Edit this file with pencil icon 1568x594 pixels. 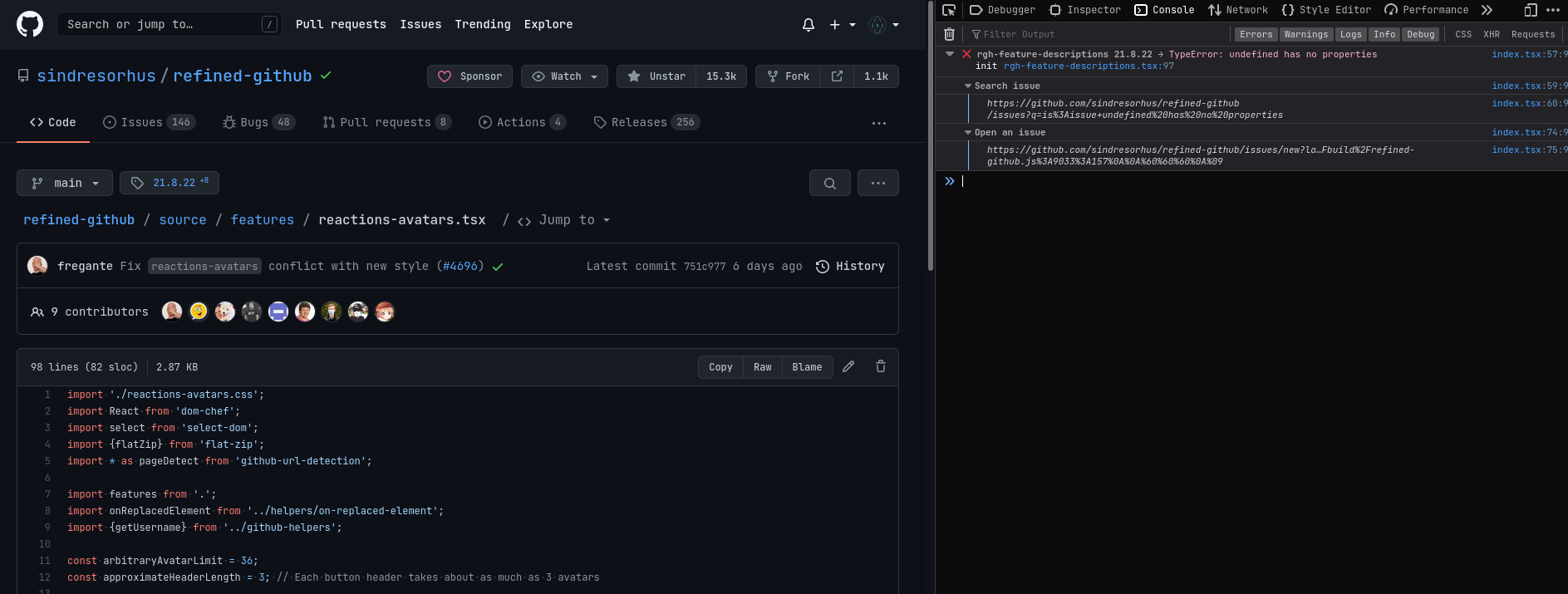[x=848, y=366]
